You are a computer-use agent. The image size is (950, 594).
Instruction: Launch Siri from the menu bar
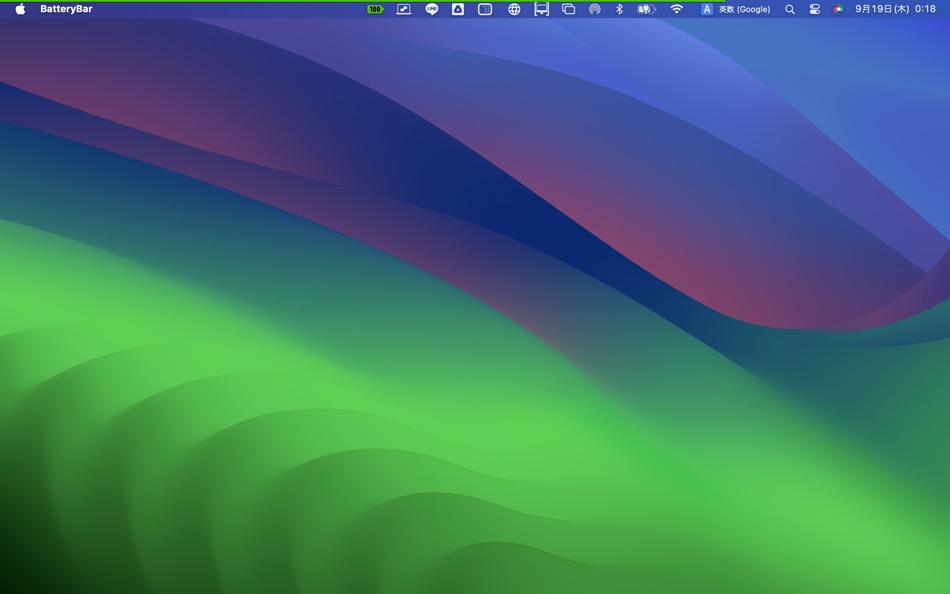pos(838,9)
